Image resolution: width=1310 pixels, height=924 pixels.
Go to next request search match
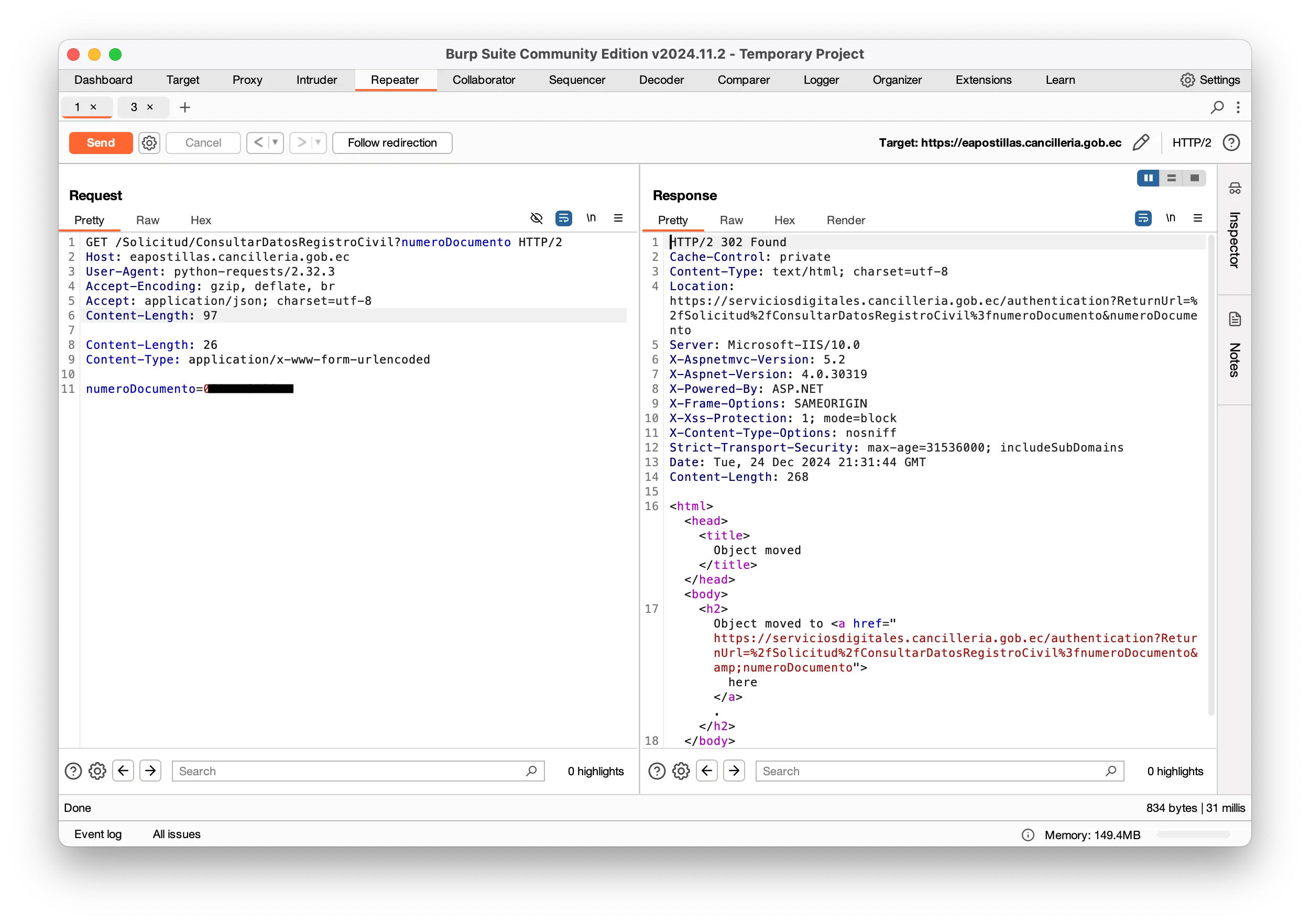pyautogui.click(x=150, y=771)
